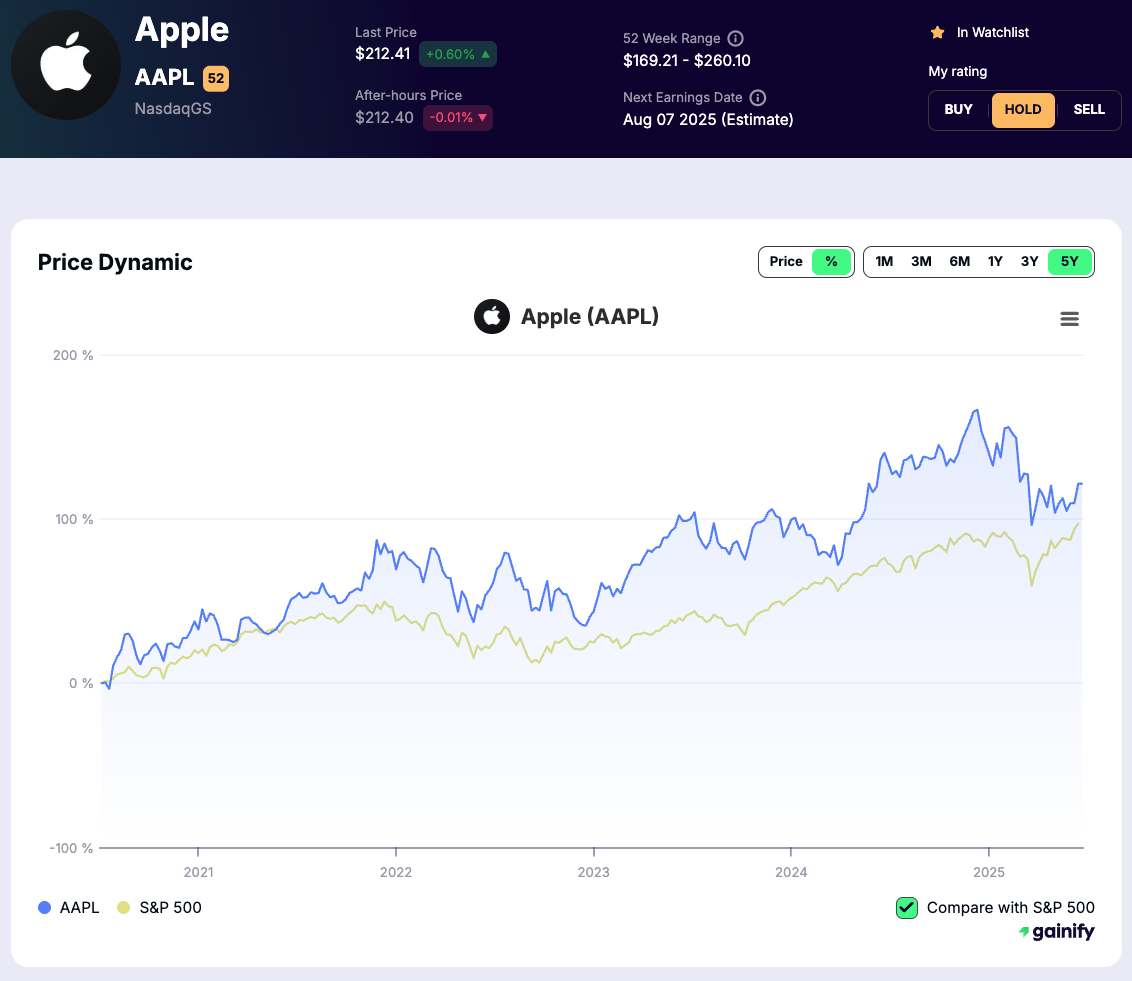Click the AAPL line peak near 2025

pyautogui.click(x=977, y=411)
